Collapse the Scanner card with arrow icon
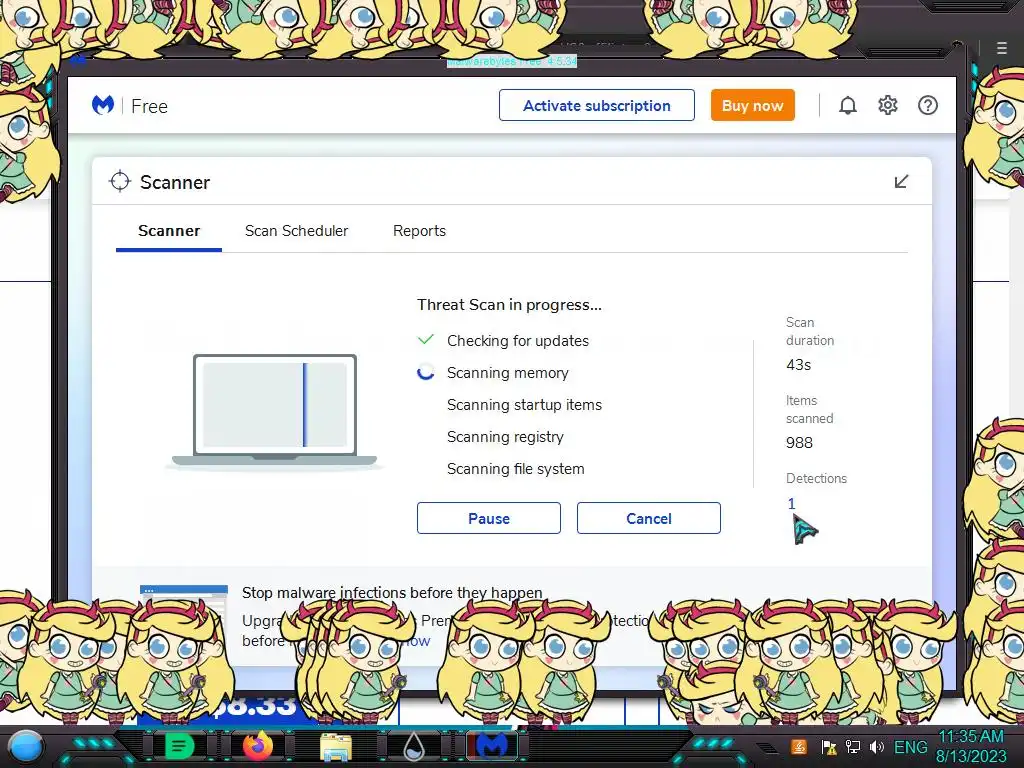This screenshot has width=1024, height=768. click(901, 182)
